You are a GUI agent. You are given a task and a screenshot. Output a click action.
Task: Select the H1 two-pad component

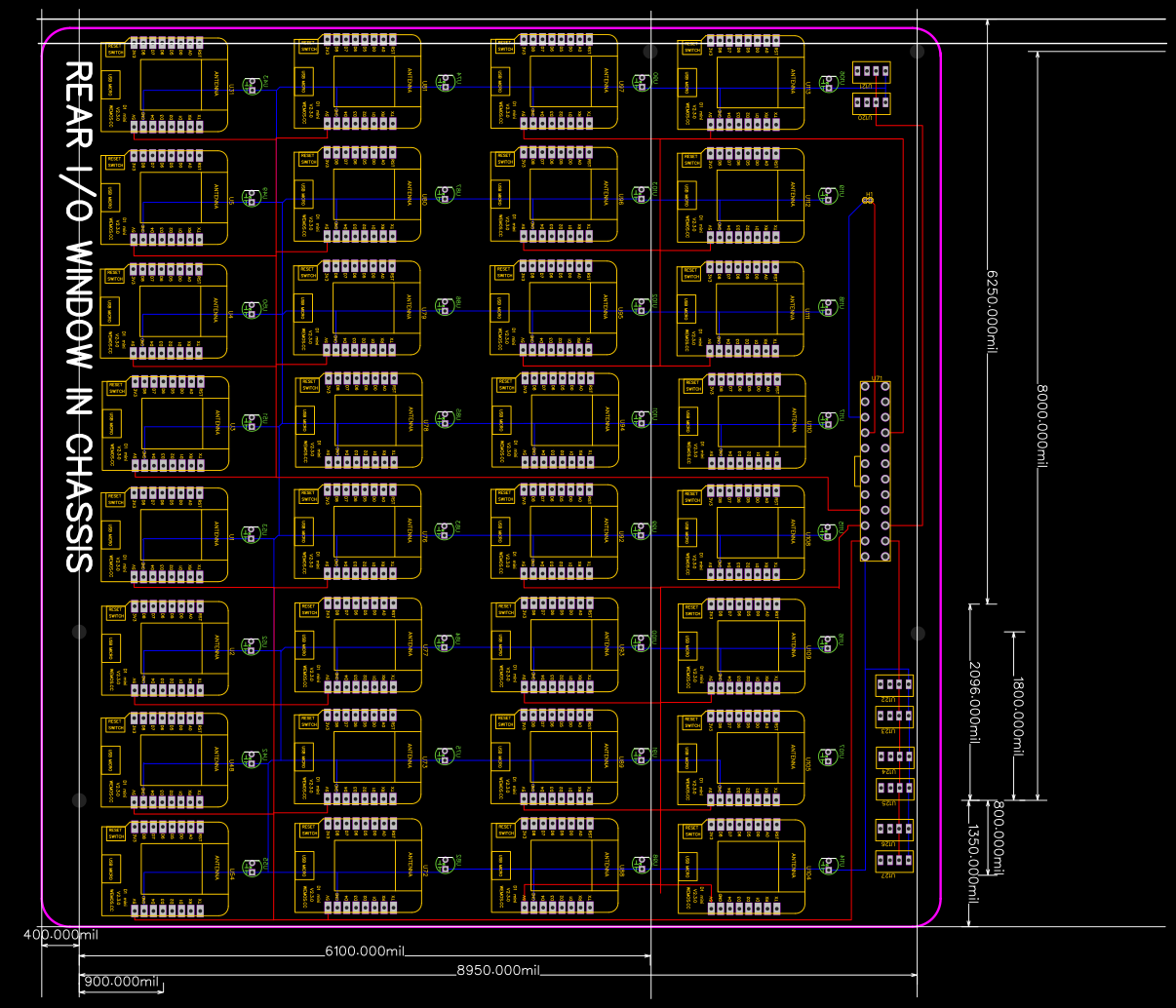point(868,200)
